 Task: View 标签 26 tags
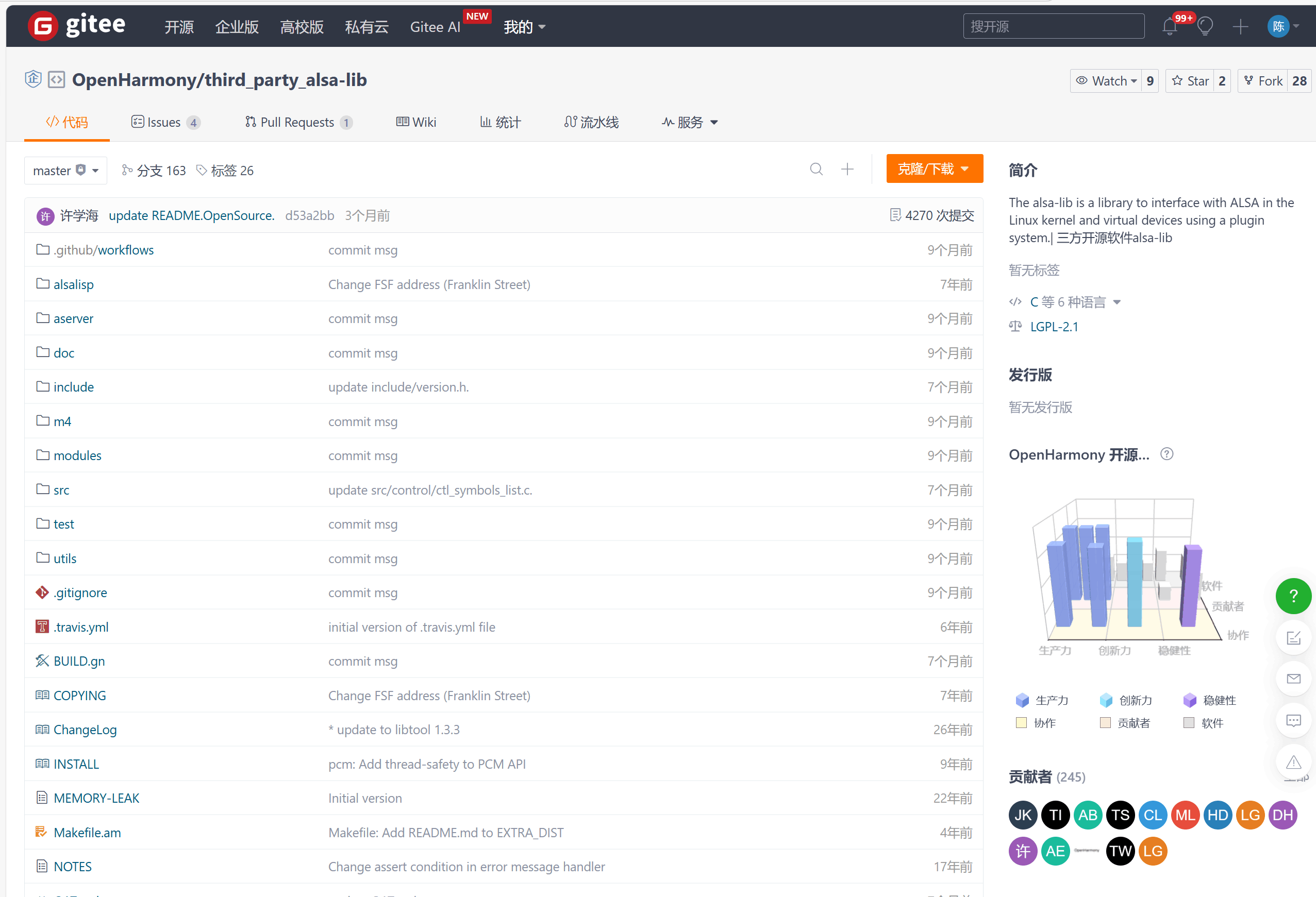[x=225, y=171]
